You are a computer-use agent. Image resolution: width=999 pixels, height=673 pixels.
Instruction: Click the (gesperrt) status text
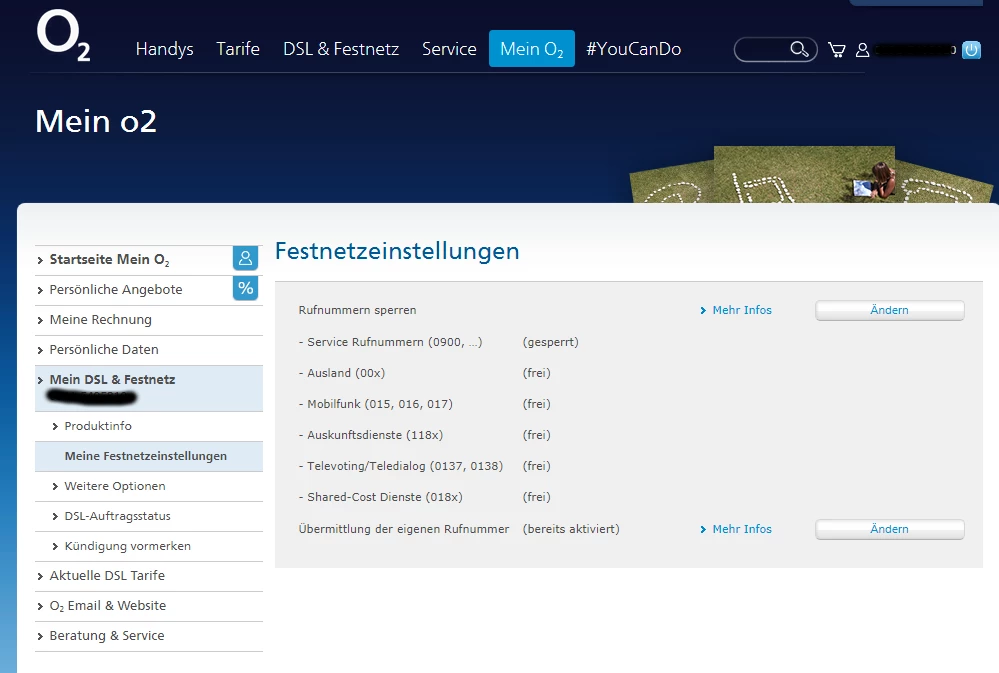(550, 342)
